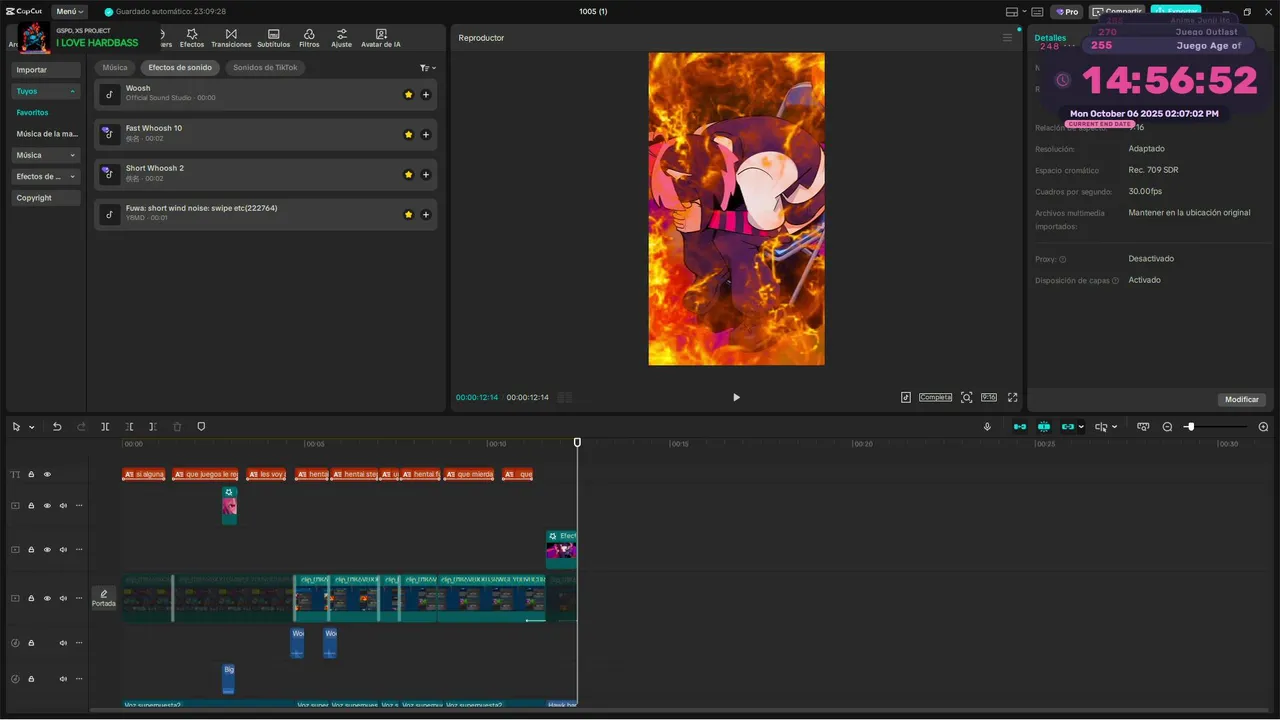Expand the Música sidebar section
Viewport: 1280px width, 720px height.
click(x=46, y=155)
